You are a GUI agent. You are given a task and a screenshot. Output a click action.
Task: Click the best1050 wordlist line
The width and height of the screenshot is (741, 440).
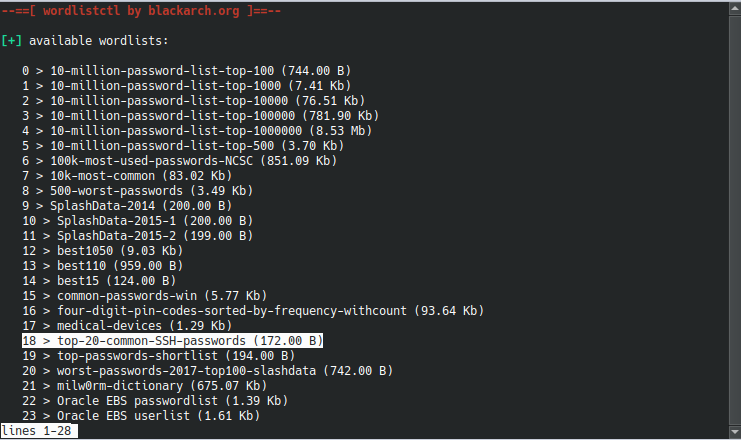103,251
